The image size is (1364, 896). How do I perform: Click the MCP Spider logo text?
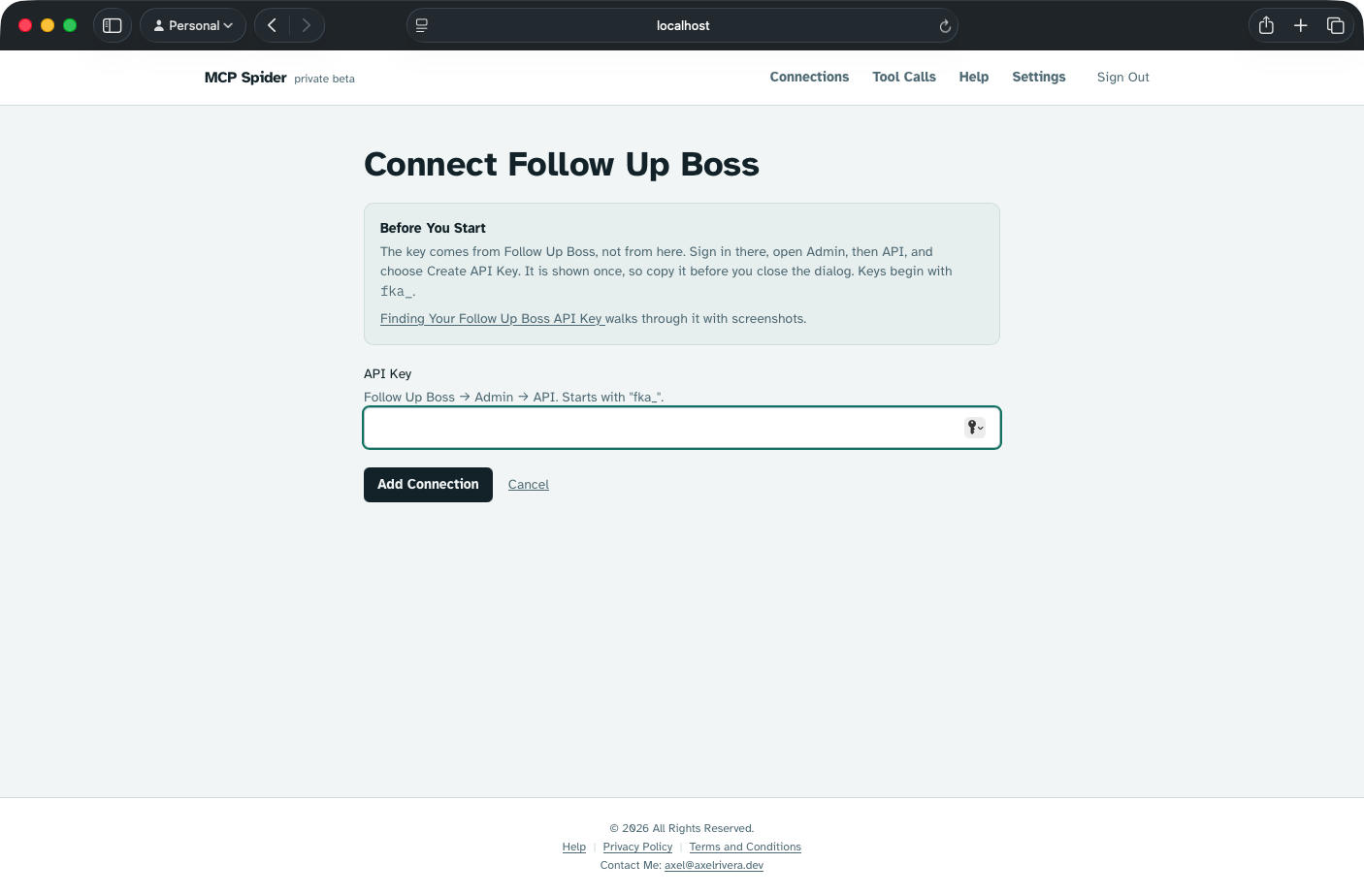pyautogui.click(x=245, y=78)
